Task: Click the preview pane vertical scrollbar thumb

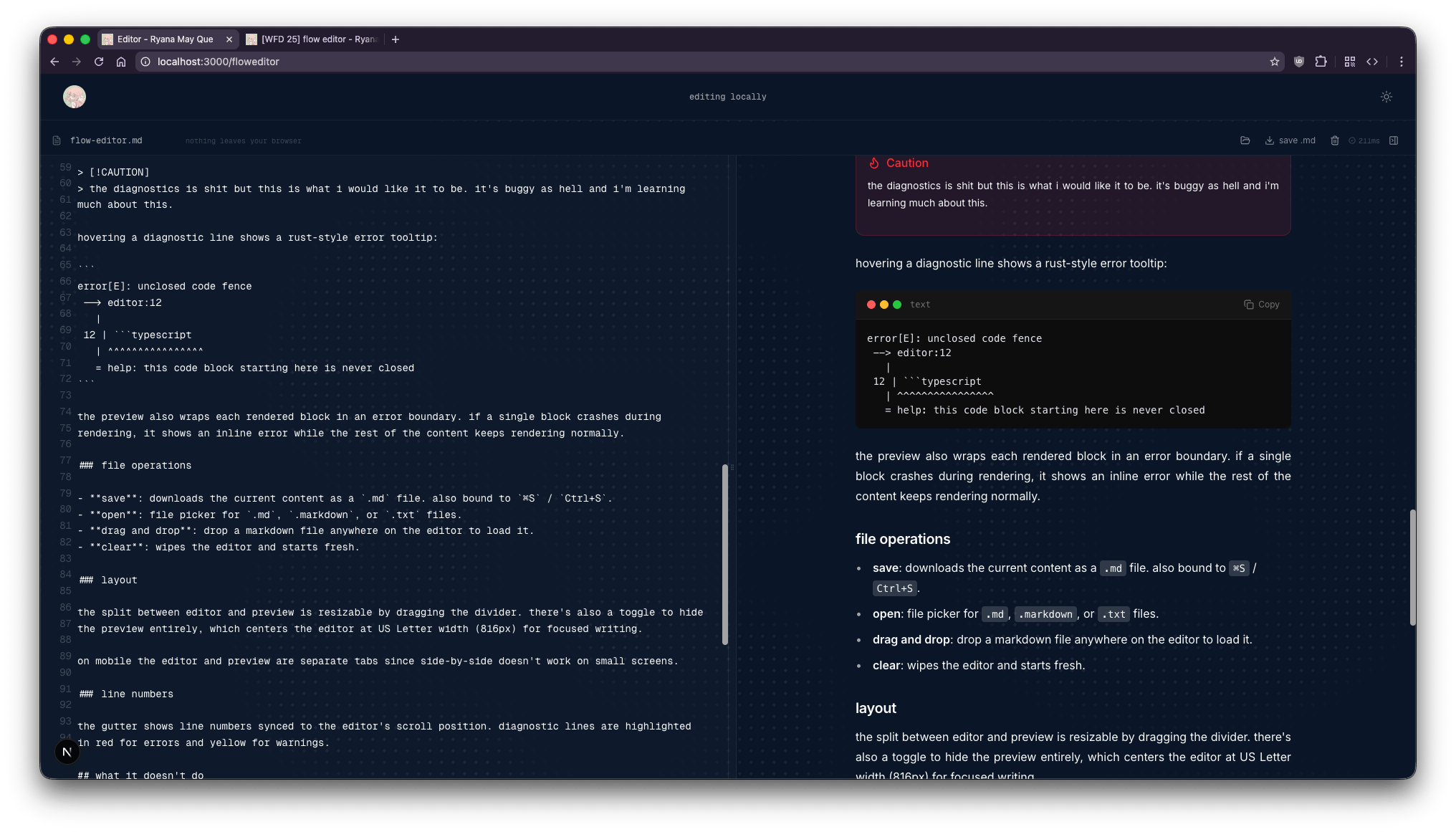Action: 1412,568
